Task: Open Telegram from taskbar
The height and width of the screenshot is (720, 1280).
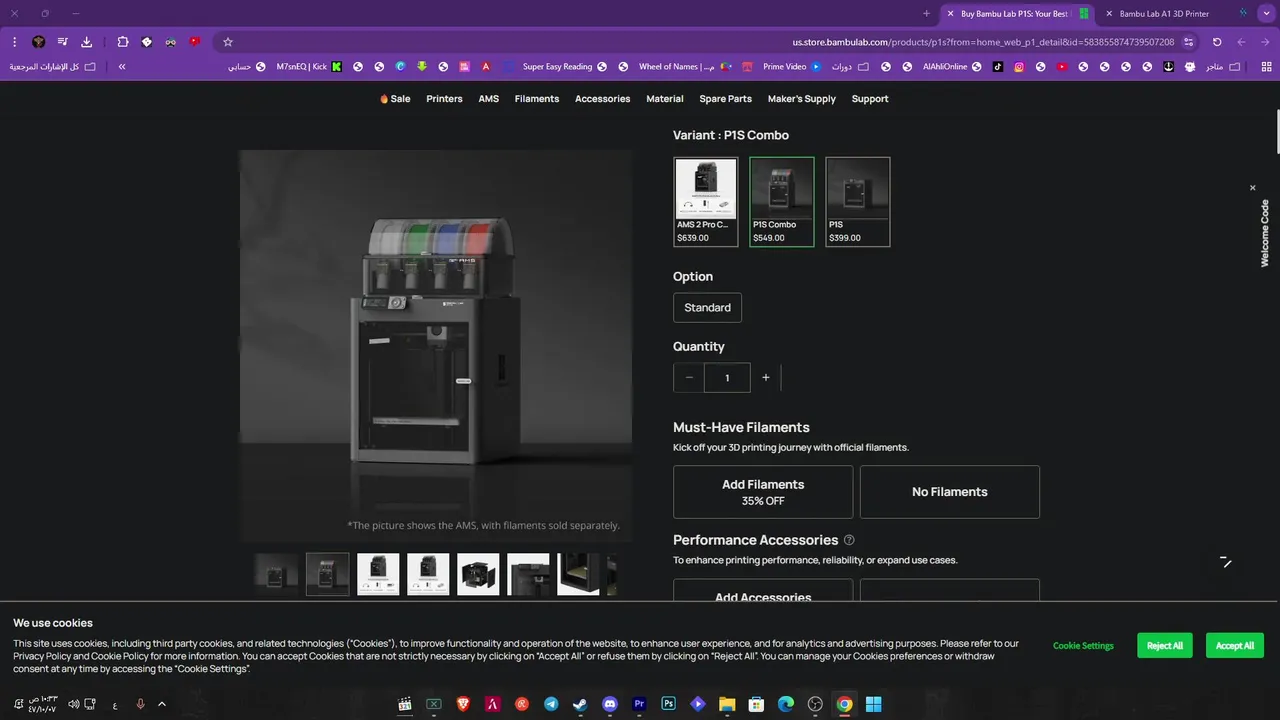Action: [x=551, y=704]
